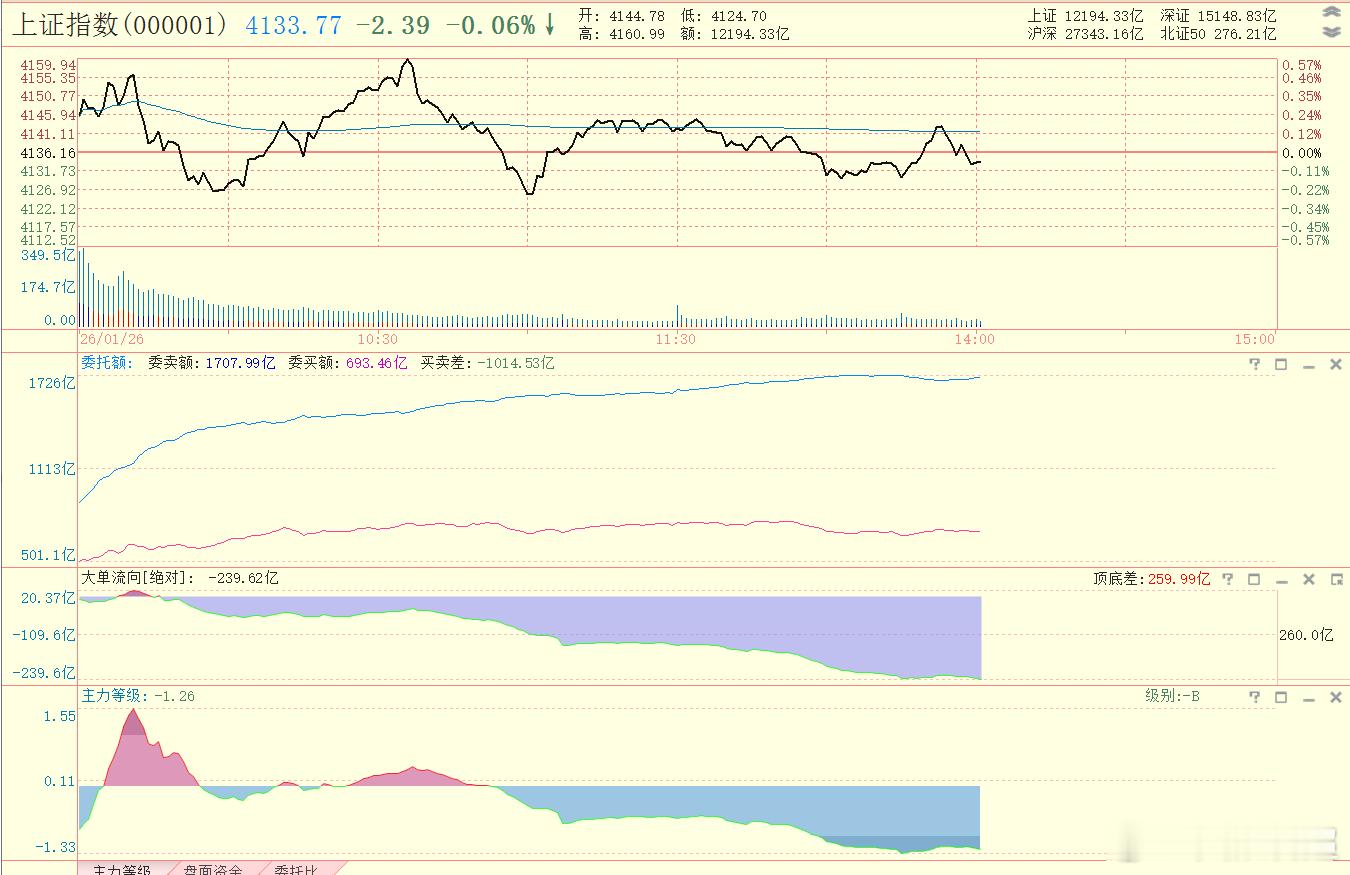Maximize the 大单流向 panel
Screen dimensions: 1350x875
pos(1254,579)
